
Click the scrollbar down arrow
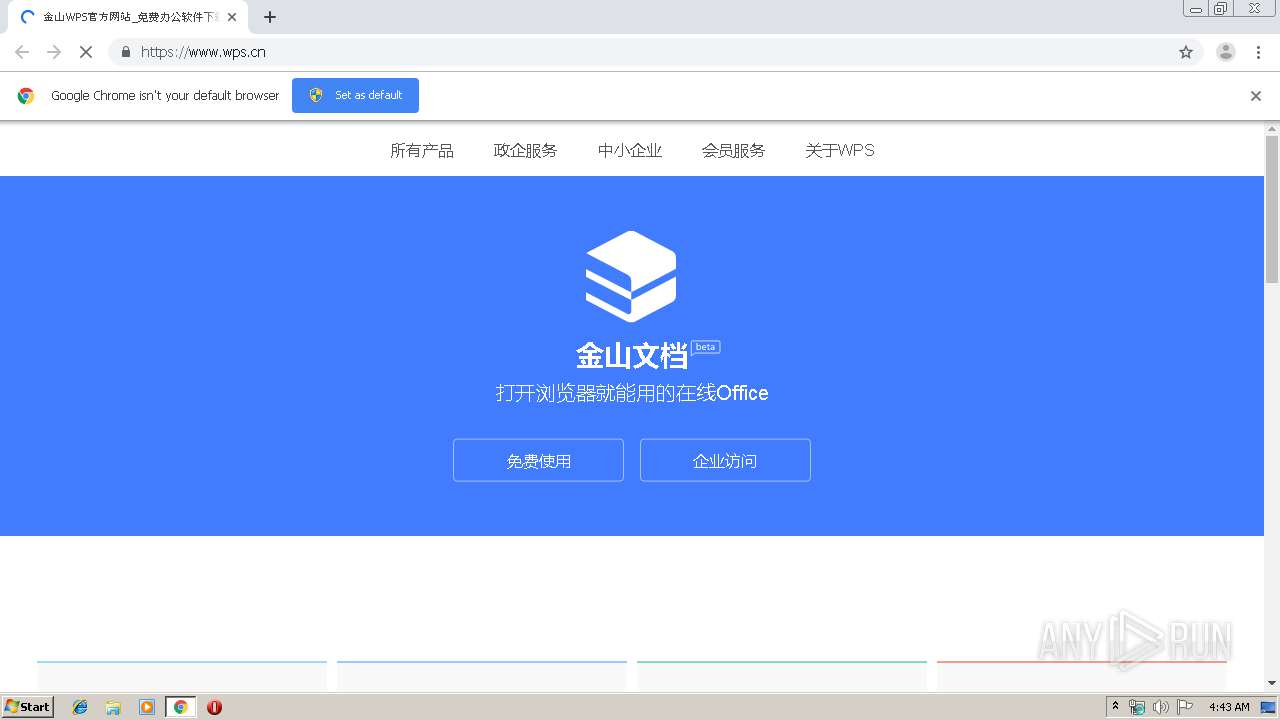tap(1272, 684)
